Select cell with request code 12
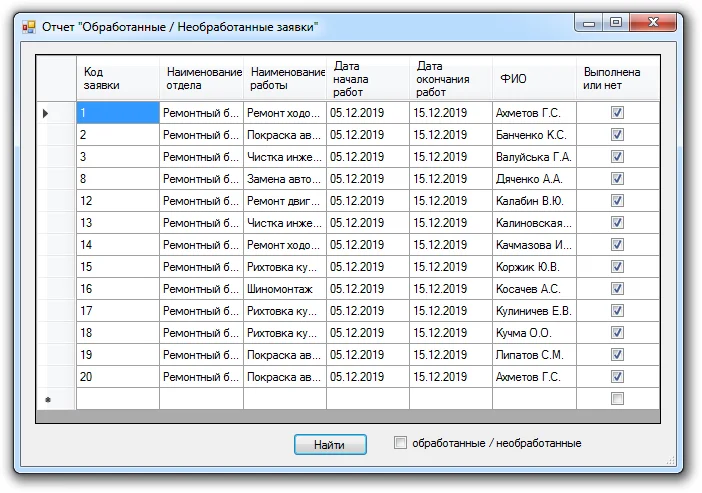This screenshot has height=493, width=702. (118, 201)
